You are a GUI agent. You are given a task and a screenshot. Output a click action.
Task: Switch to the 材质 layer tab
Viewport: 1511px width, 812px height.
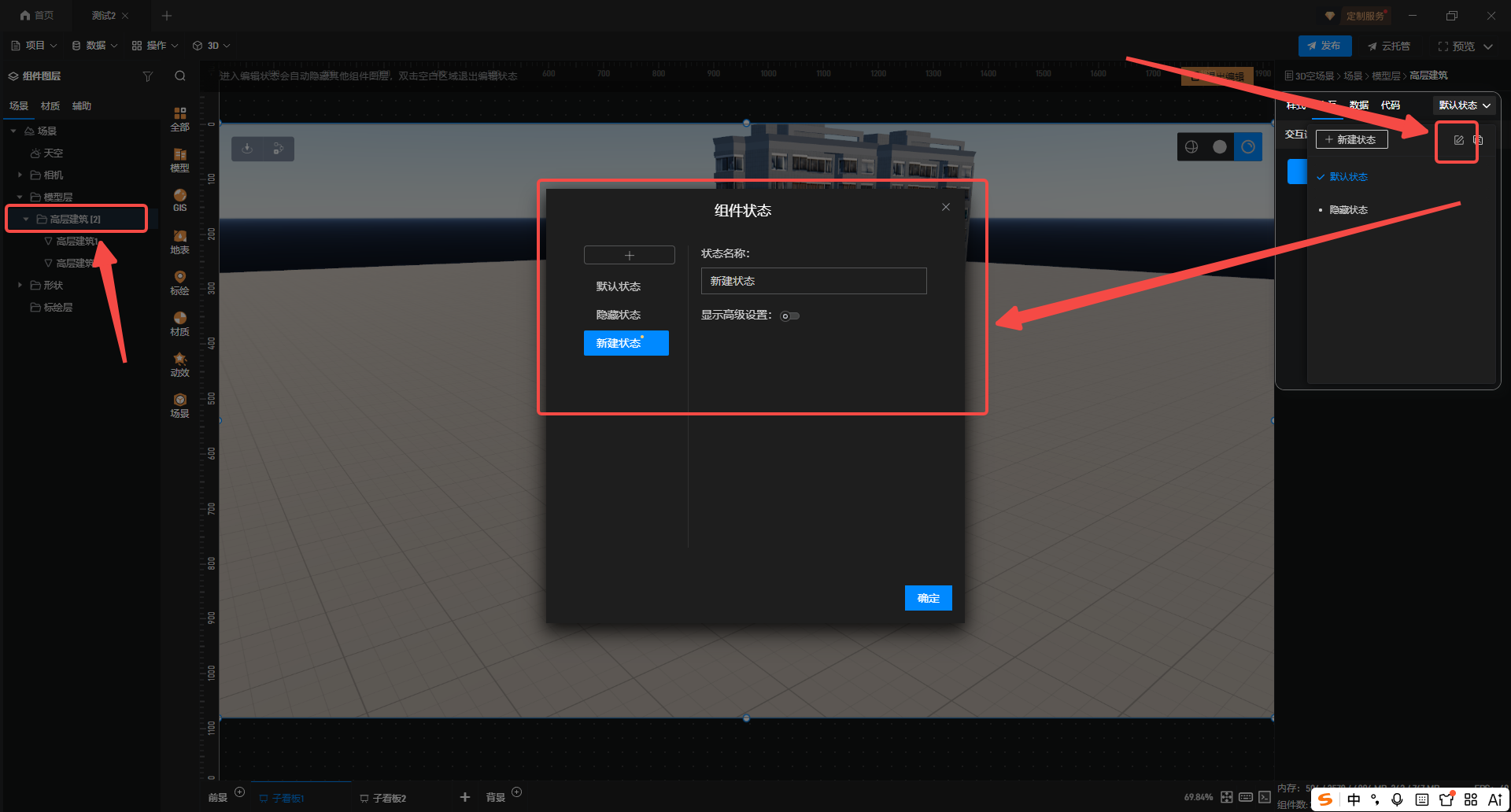50,106
